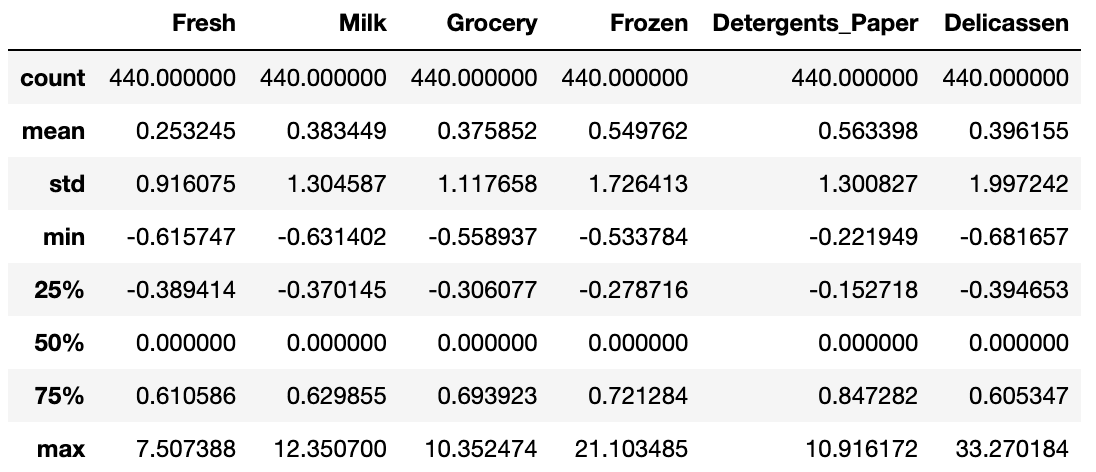This screenshot has width=1096, height=472.
Task: Click the Delicassen column header
Action: pyautogui.click(x=1005, y=23)
